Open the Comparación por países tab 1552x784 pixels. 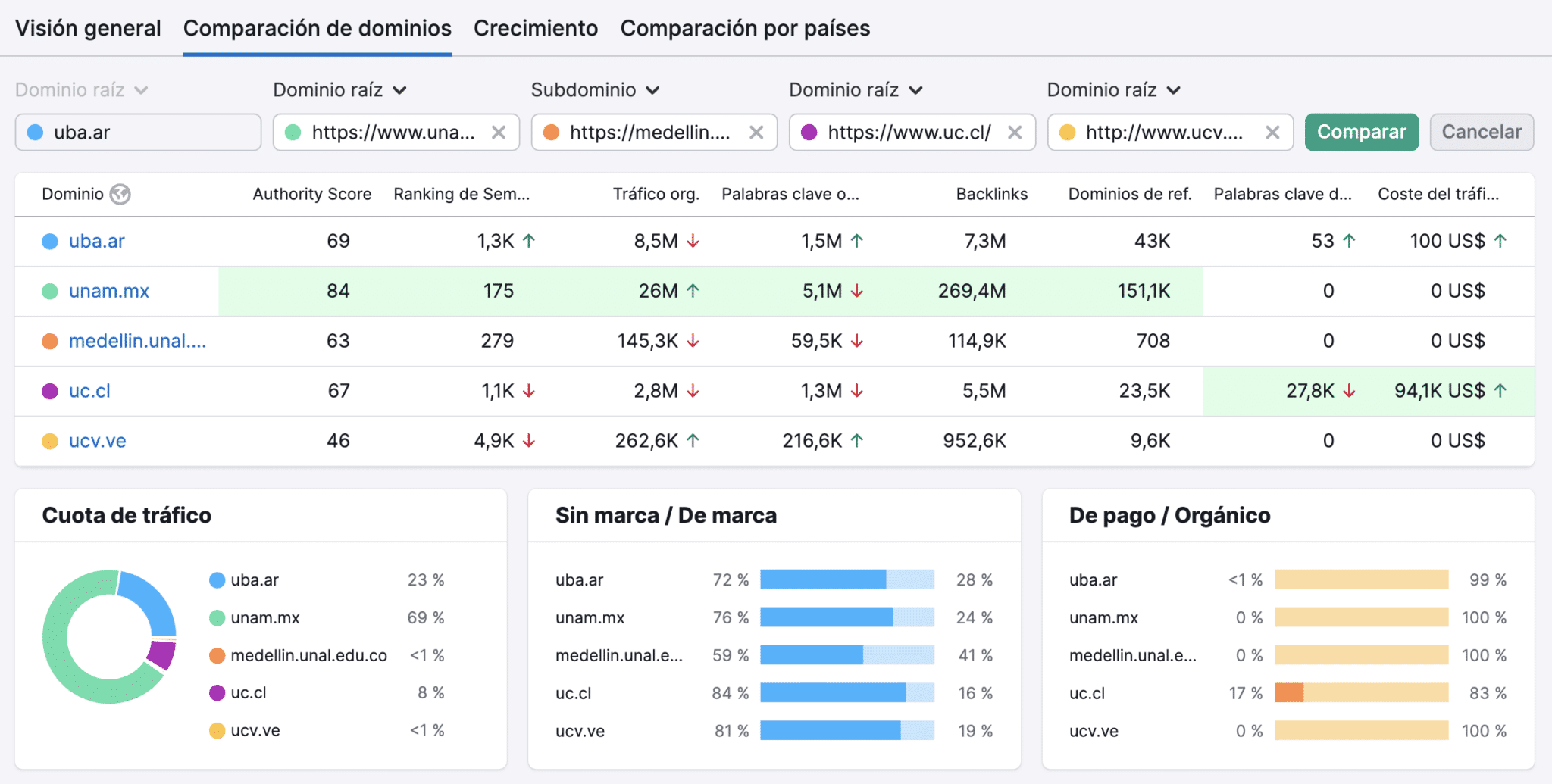coord(744,28)
